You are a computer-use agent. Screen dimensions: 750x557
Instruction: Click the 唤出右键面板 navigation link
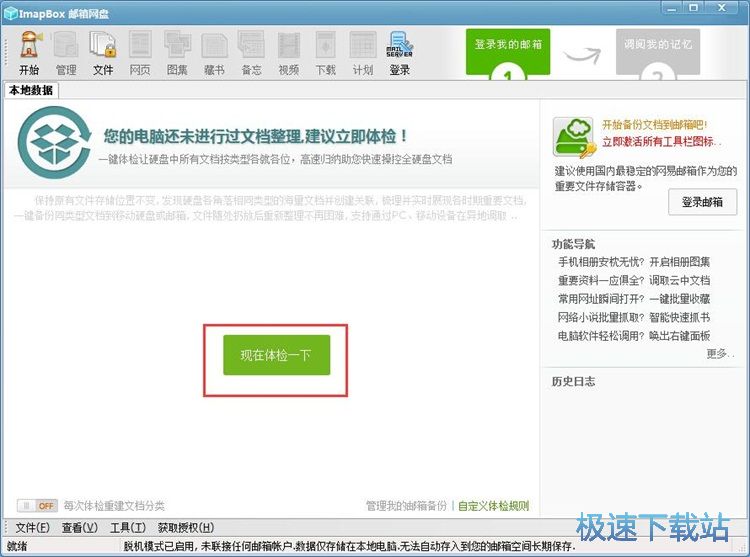(680, 336)
